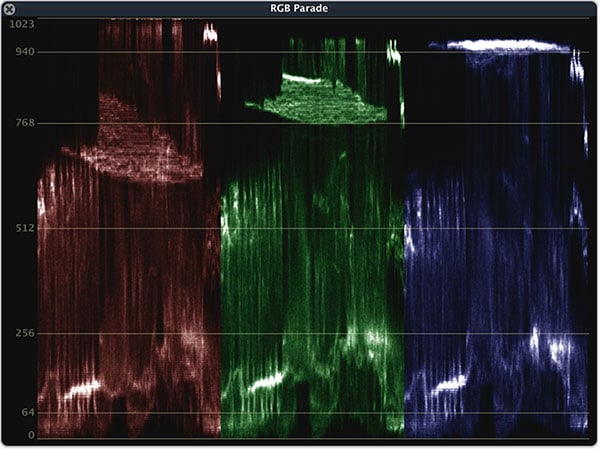Click the 512 graticule line in green channel
The image size is (600, 449).
tap(312, 228)
